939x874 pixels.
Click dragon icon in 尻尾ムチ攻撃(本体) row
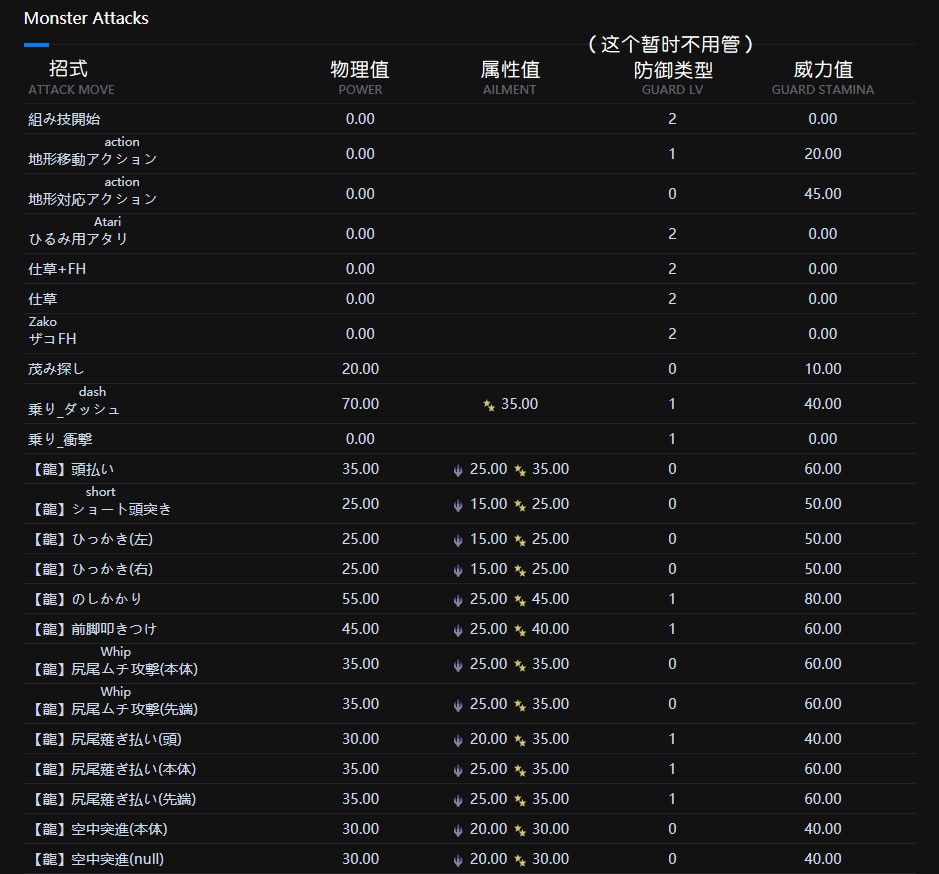(x=458, y=666)
